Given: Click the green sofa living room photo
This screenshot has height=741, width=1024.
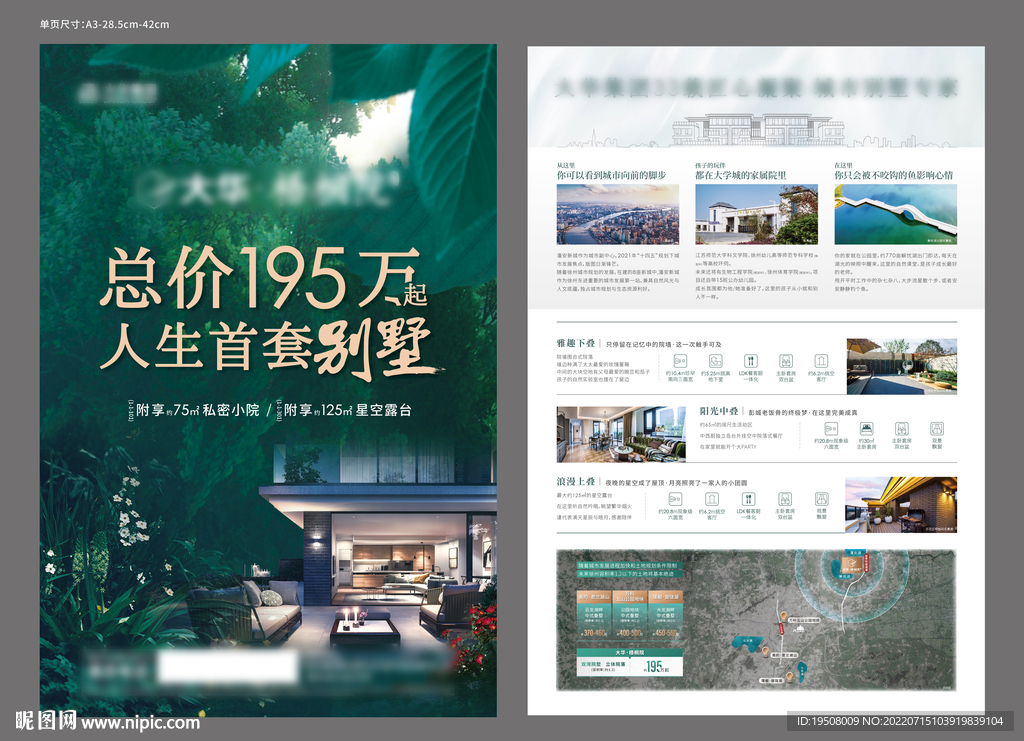Looking at the screenshot, I should coord(621,434).
